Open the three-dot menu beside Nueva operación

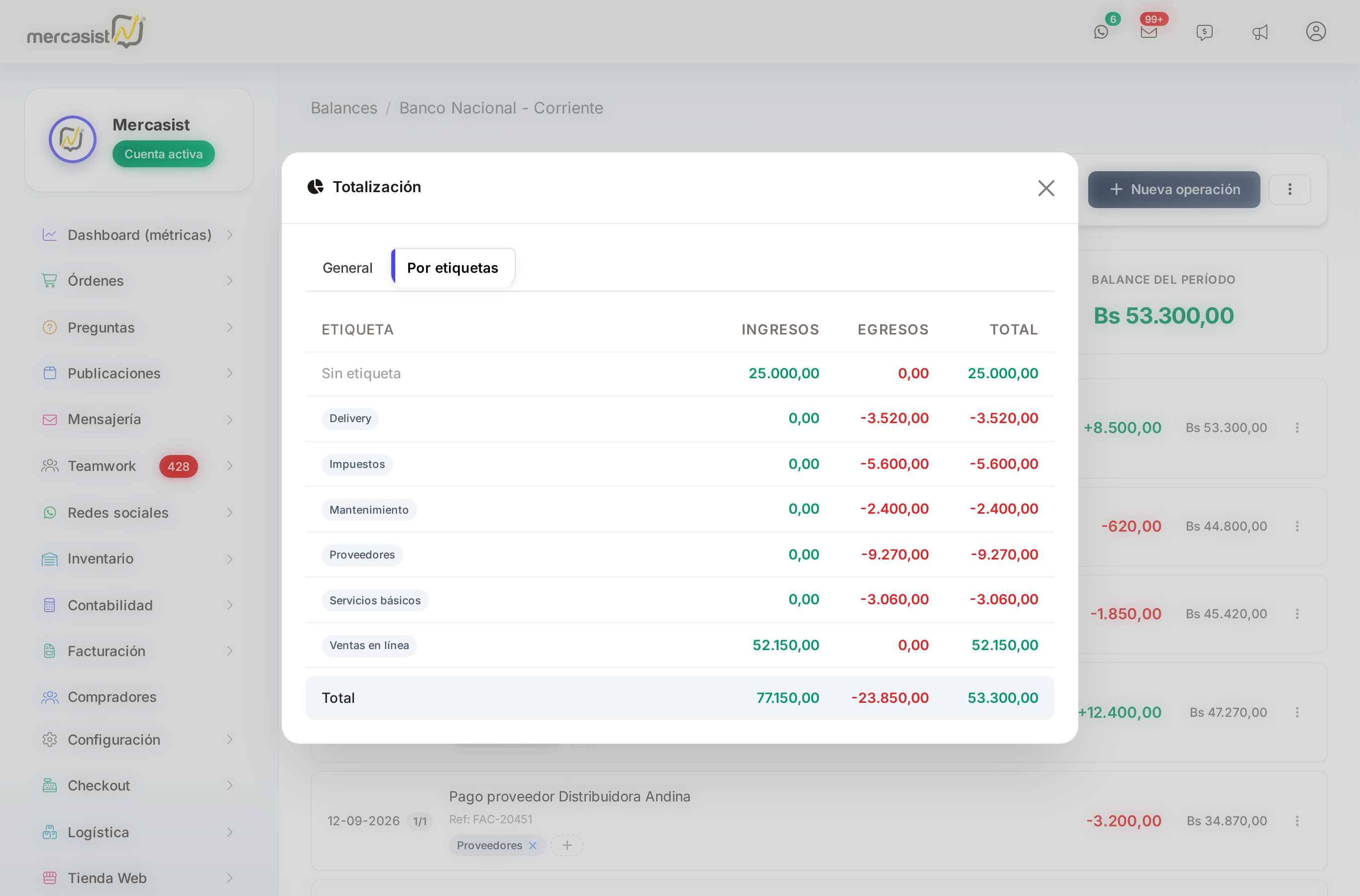1289,189
